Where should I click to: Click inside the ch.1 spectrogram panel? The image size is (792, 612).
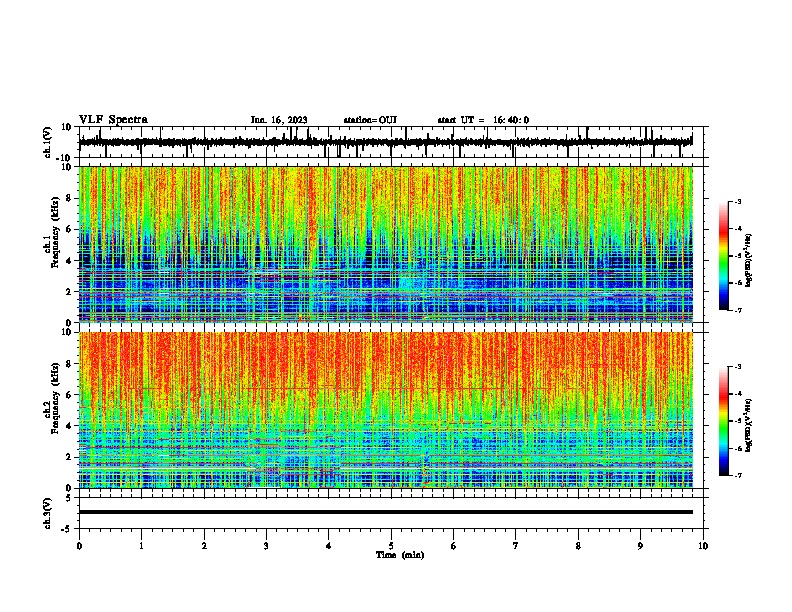tap(386, 244)
